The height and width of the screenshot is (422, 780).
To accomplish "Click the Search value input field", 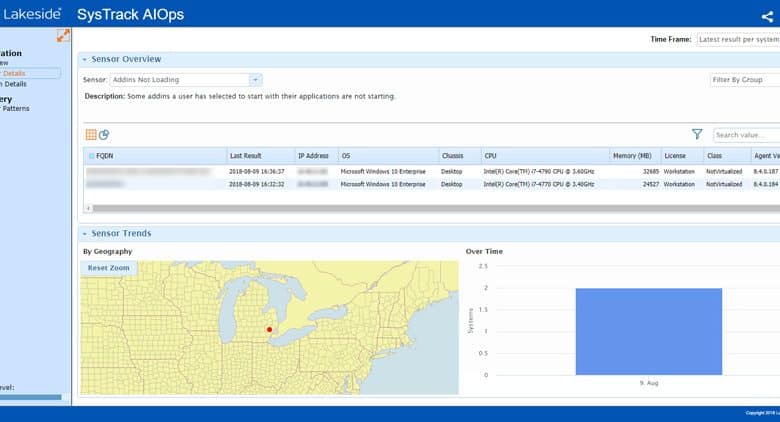I will pyautogui.click(x=746, y=135).
